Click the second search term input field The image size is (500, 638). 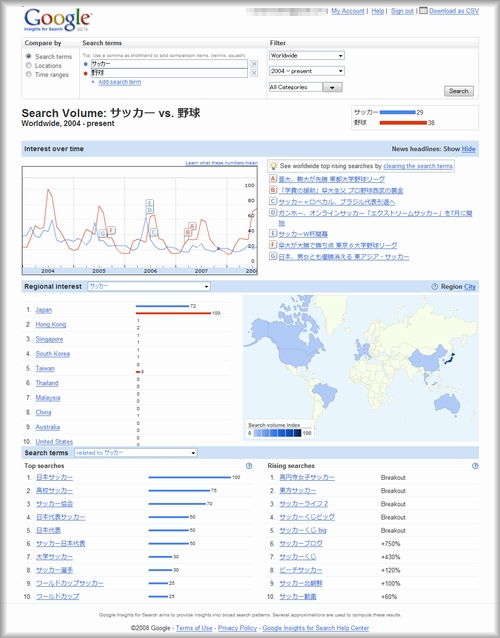coord(168,73)
